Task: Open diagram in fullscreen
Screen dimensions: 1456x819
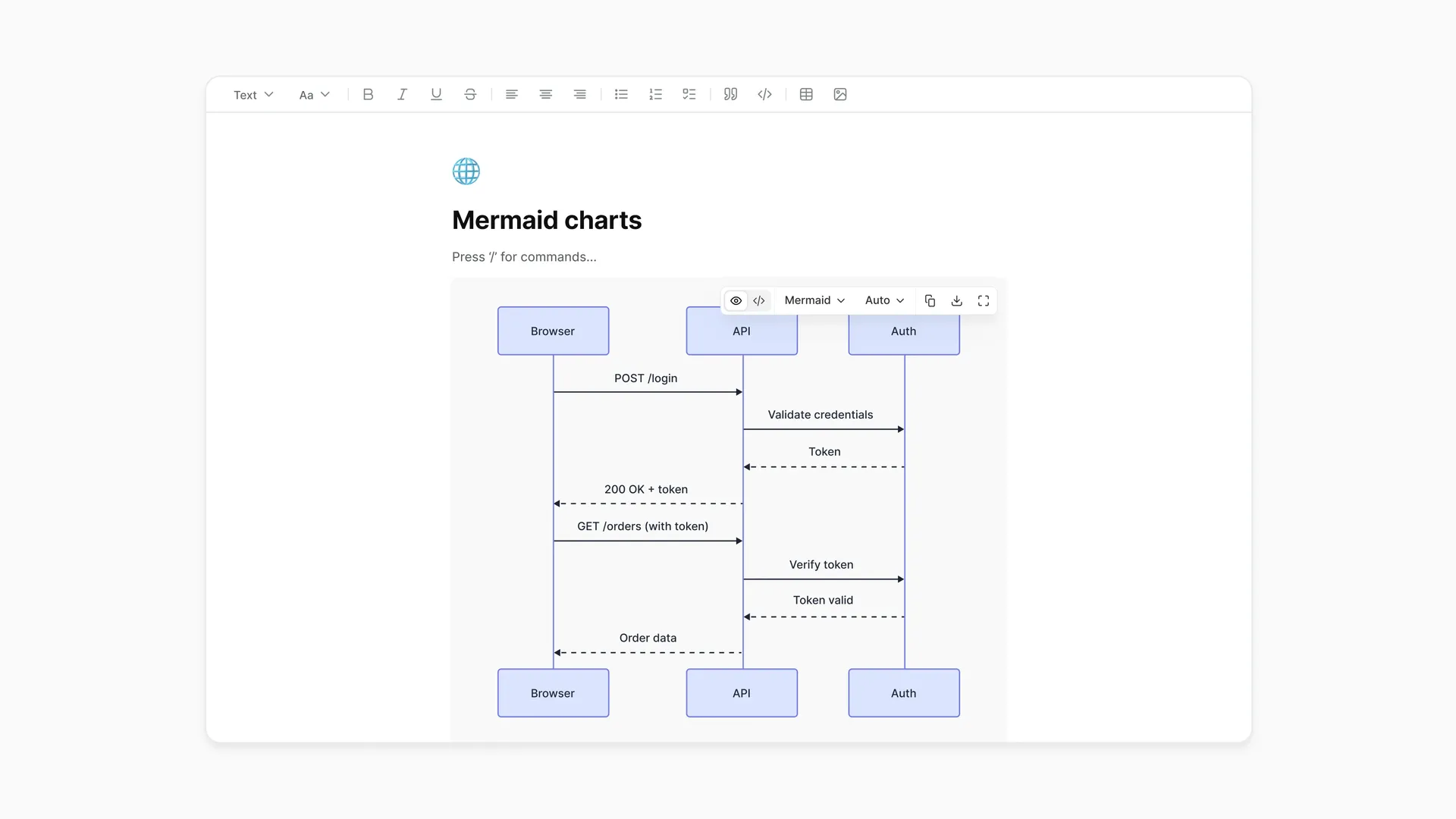Action: [x=984, y=301]
